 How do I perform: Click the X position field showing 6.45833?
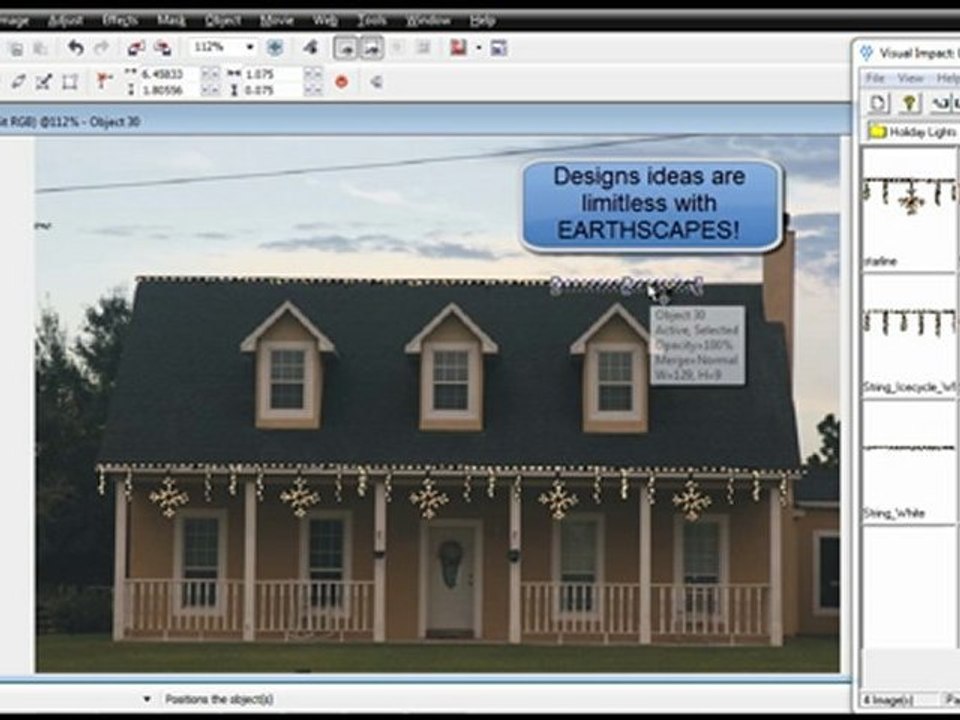click(170, 74)
